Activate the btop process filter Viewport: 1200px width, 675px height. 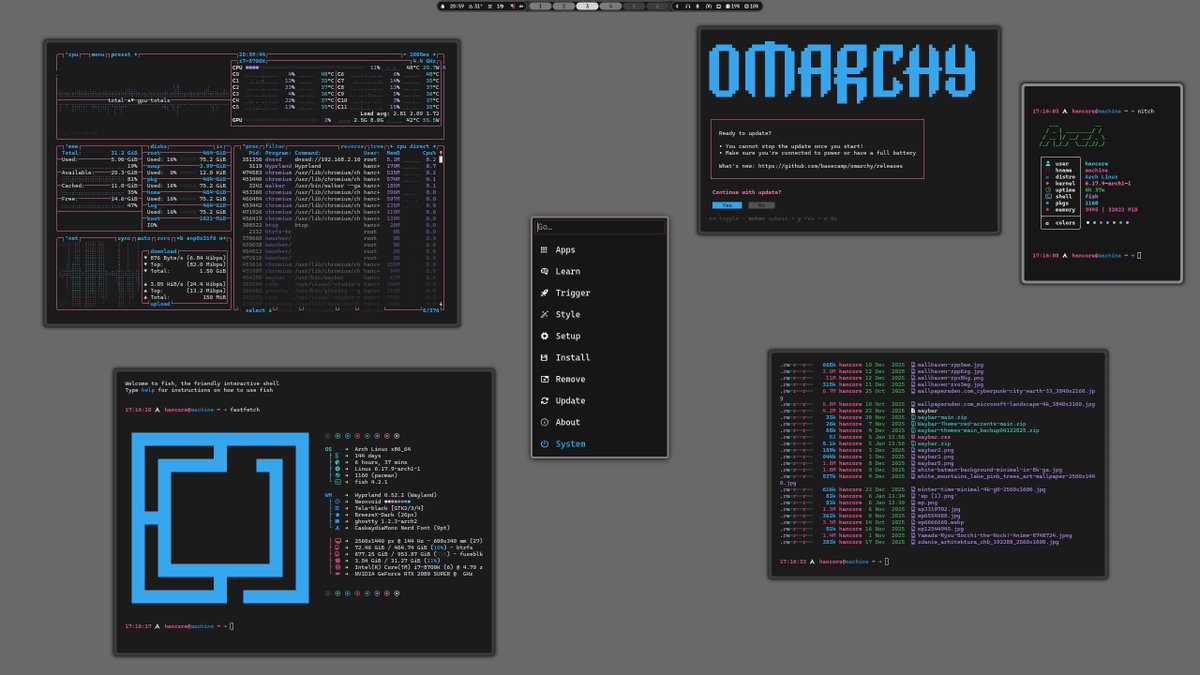[x=275, y=147]
